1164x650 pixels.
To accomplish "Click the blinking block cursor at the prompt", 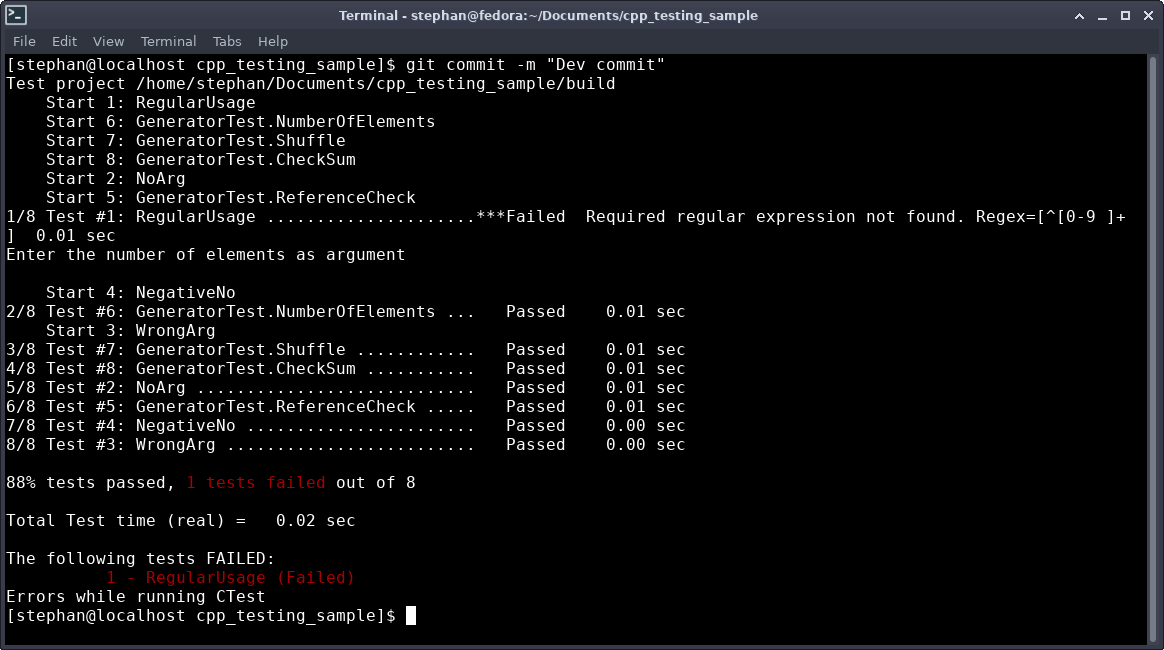I will 410,615.
